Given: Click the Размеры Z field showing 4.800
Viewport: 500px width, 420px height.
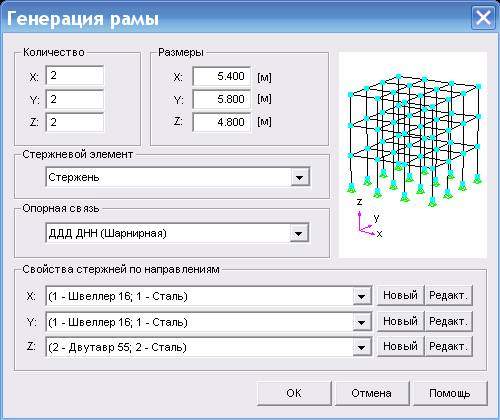Looking at the screenshot, I should [x=221, y=122].
